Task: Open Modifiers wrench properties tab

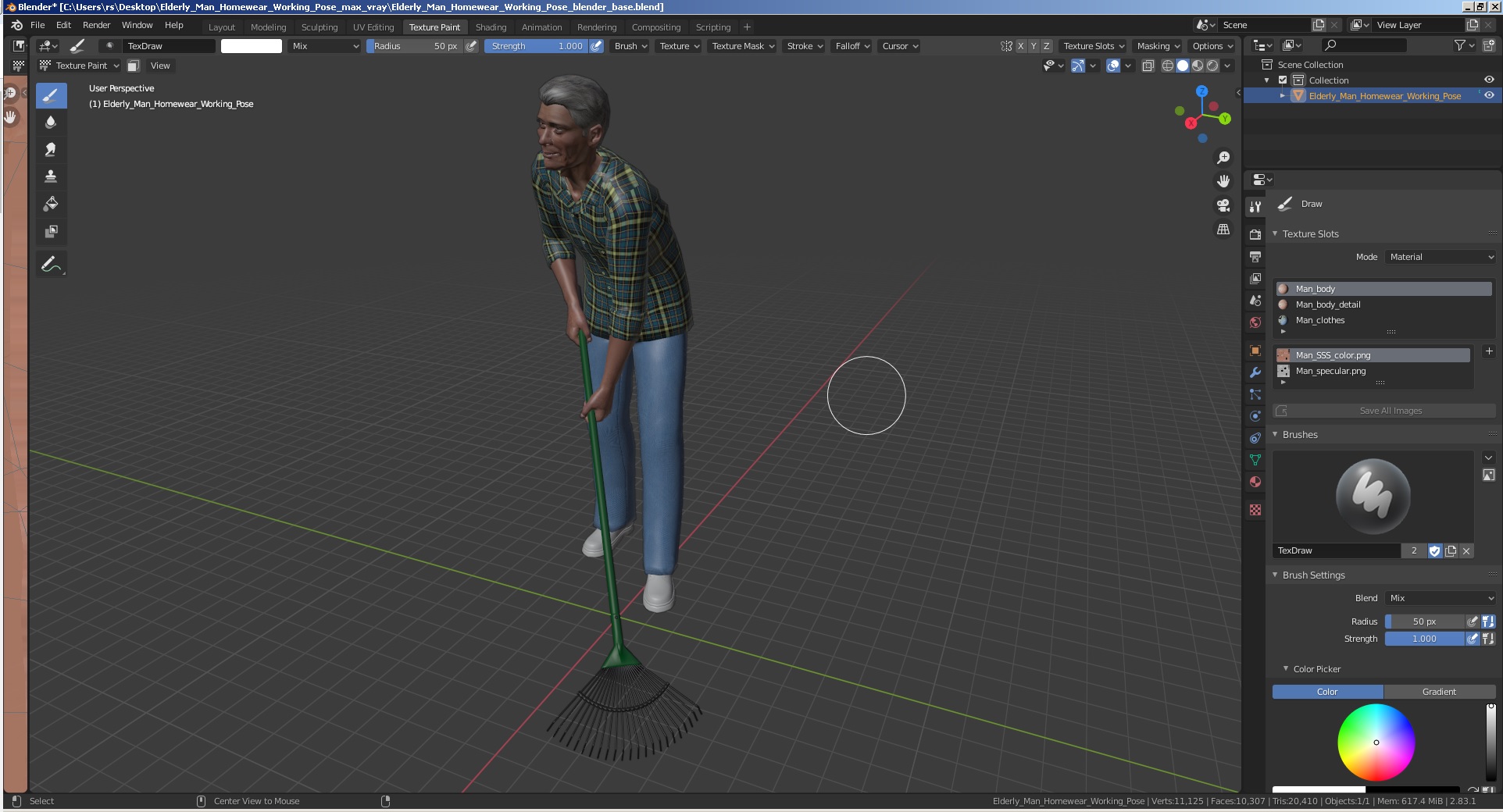Action: (1255, 372)
